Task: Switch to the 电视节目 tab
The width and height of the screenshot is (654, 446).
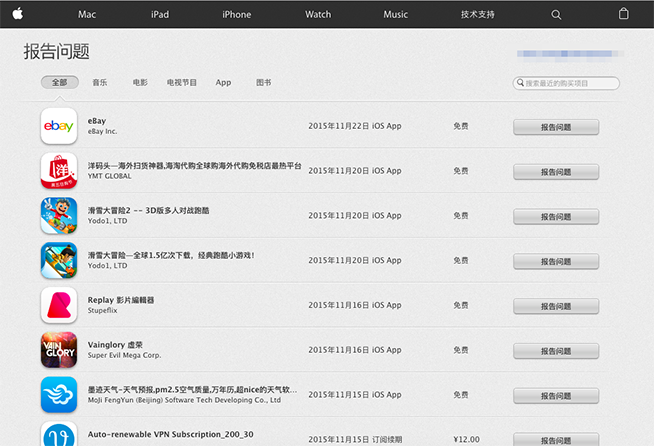Action: click(x=182, y=83)
